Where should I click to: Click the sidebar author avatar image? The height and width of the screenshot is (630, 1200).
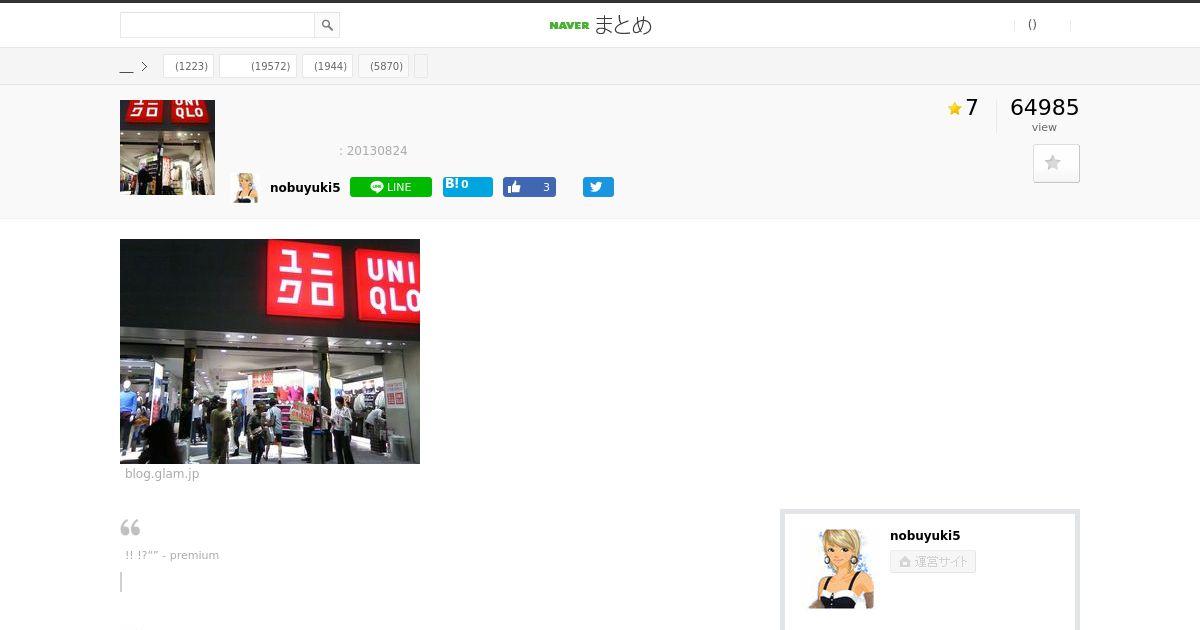click(x=841, y=568)
